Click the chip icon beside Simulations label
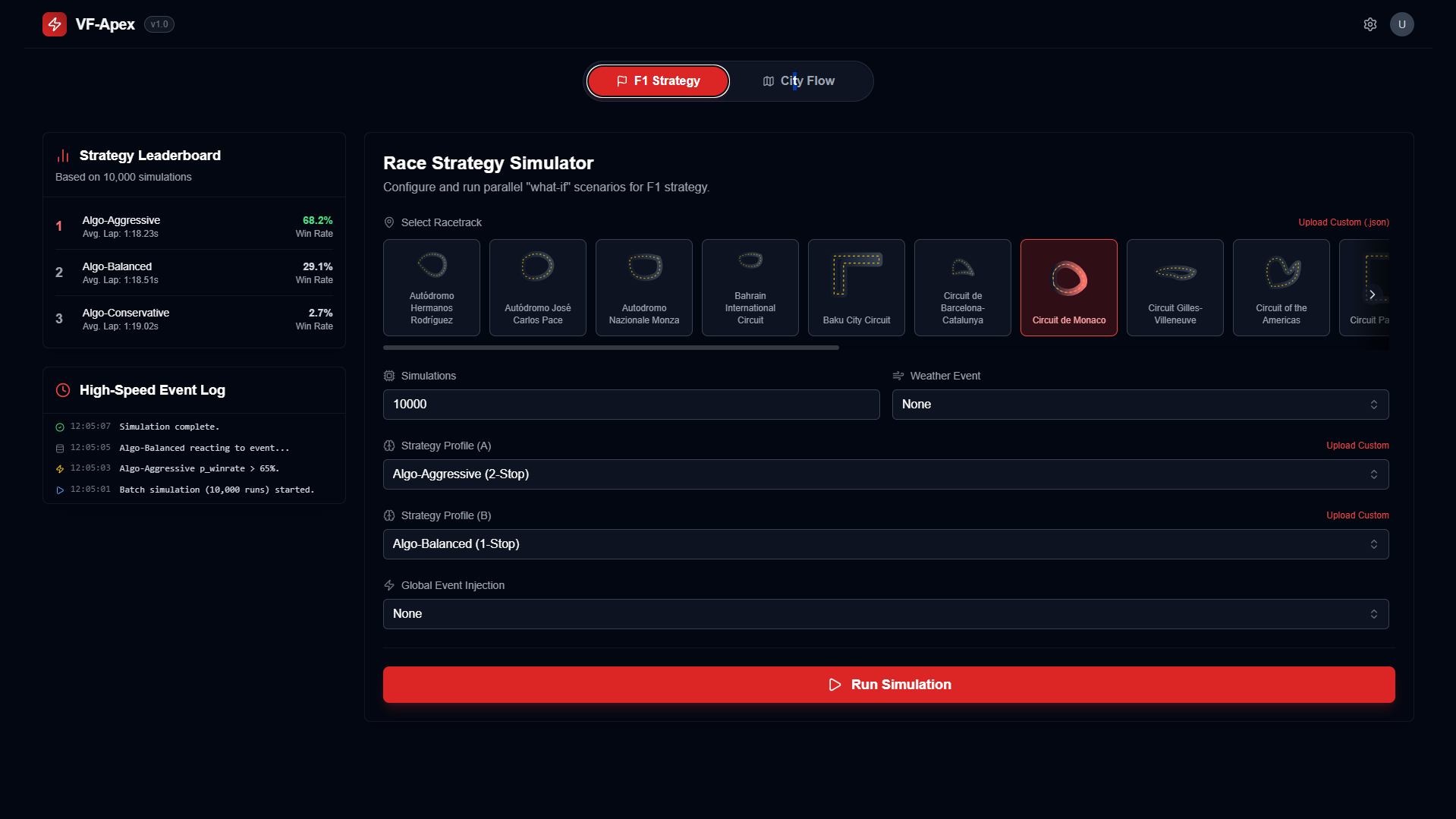This screenshot has height=819, width=1456. [389, 376]
